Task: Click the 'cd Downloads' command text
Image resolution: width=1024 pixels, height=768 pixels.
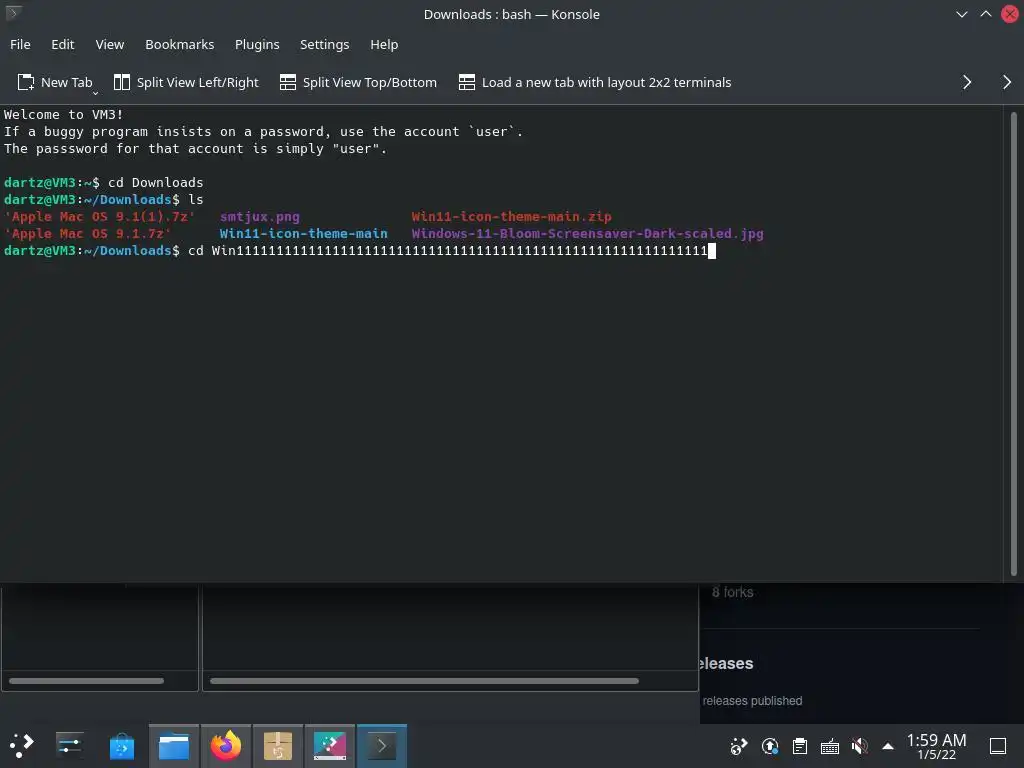Action: click(155, 183)
